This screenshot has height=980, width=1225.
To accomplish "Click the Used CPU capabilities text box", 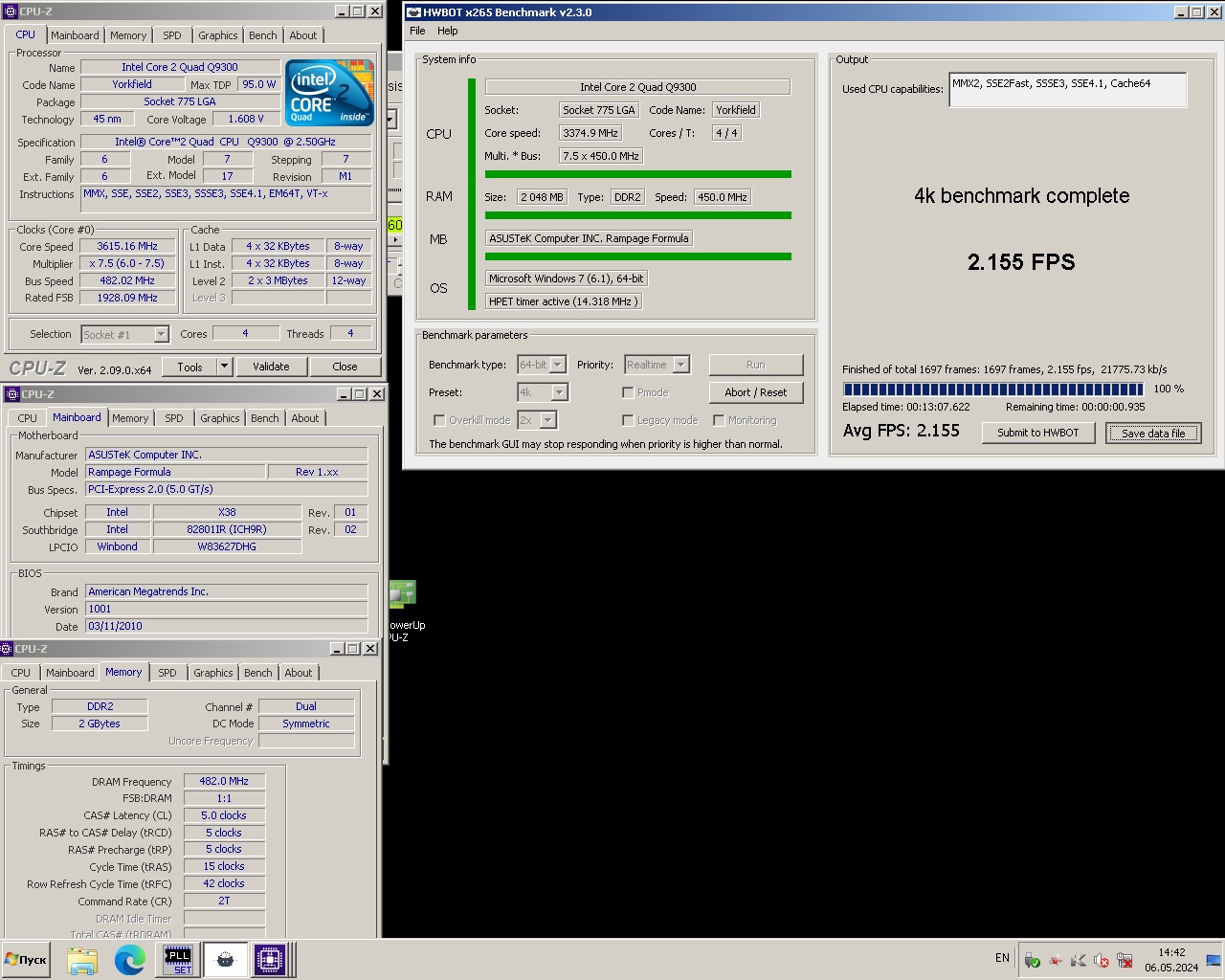I will coord(1068,90).
